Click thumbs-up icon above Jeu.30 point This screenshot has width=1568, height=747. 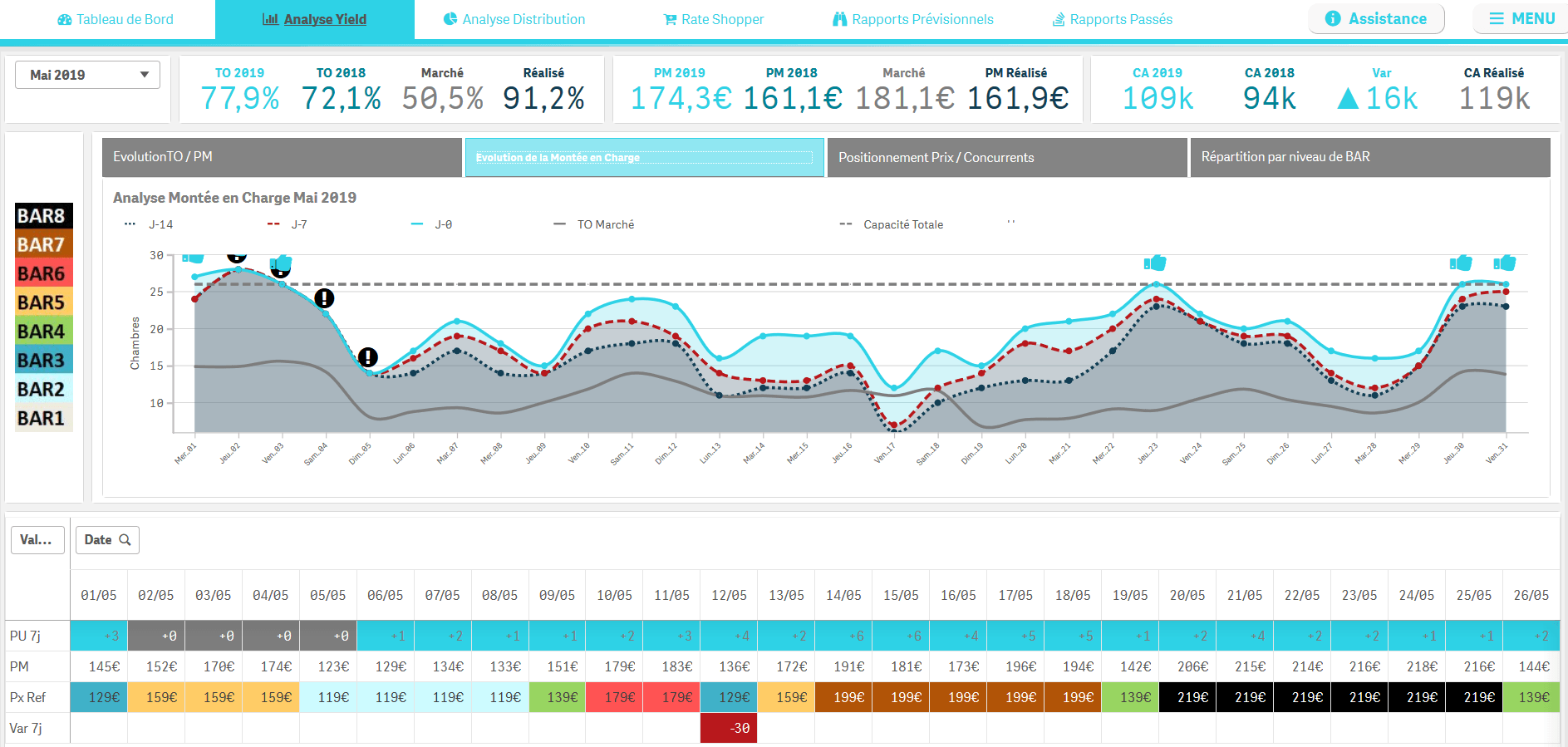point(1461,263)
